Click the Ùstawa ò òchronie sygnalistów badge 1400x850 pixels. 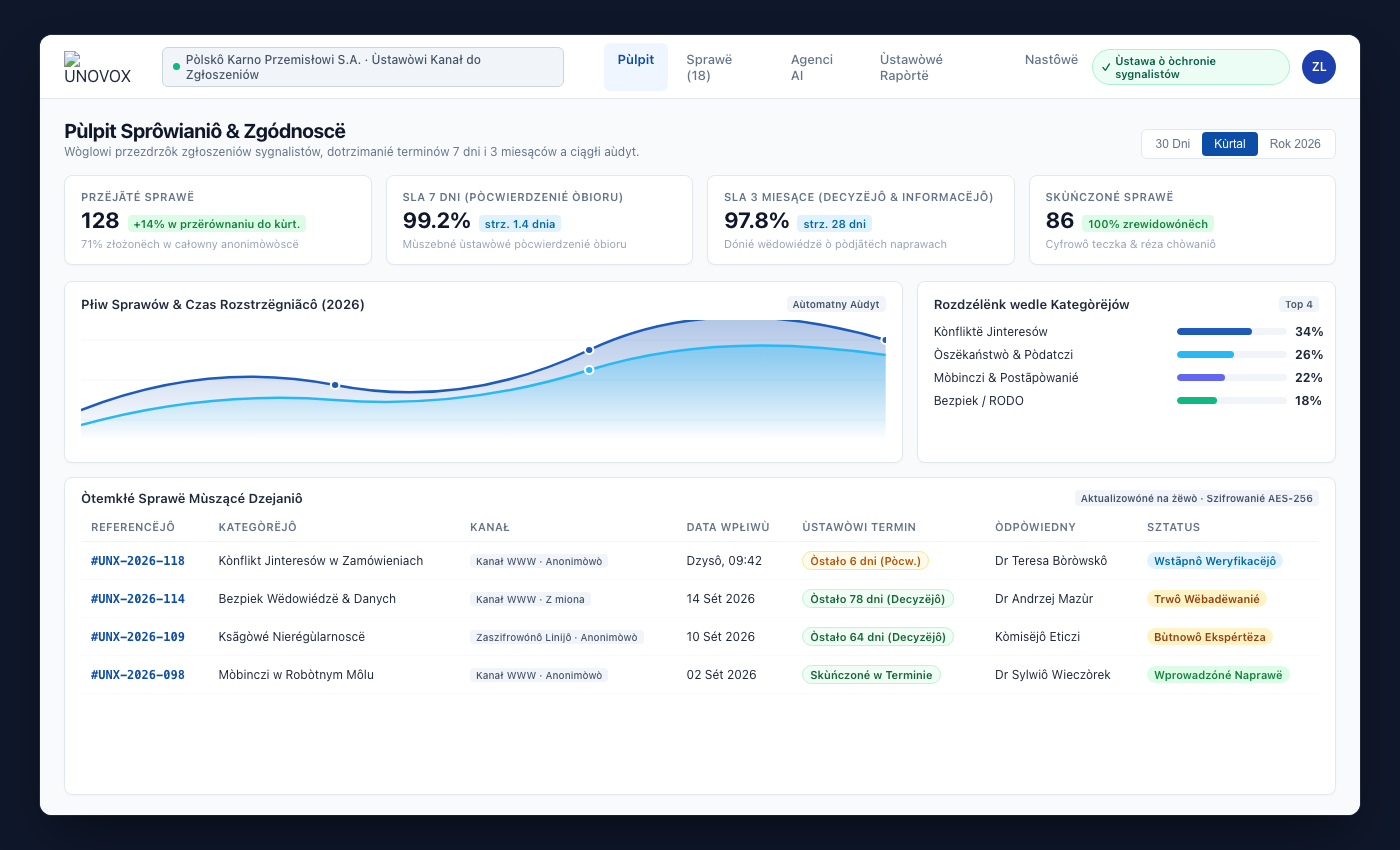tap(1191, 67)
